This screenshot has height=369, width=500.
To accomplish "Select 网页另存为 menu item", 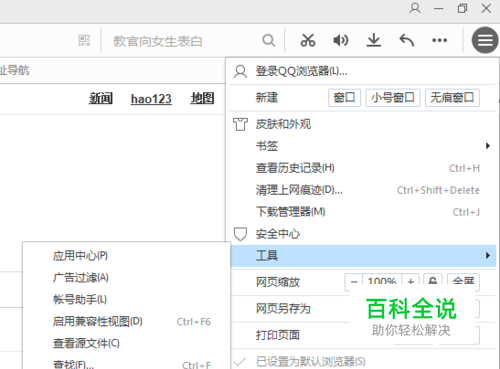I will (283, 309).
